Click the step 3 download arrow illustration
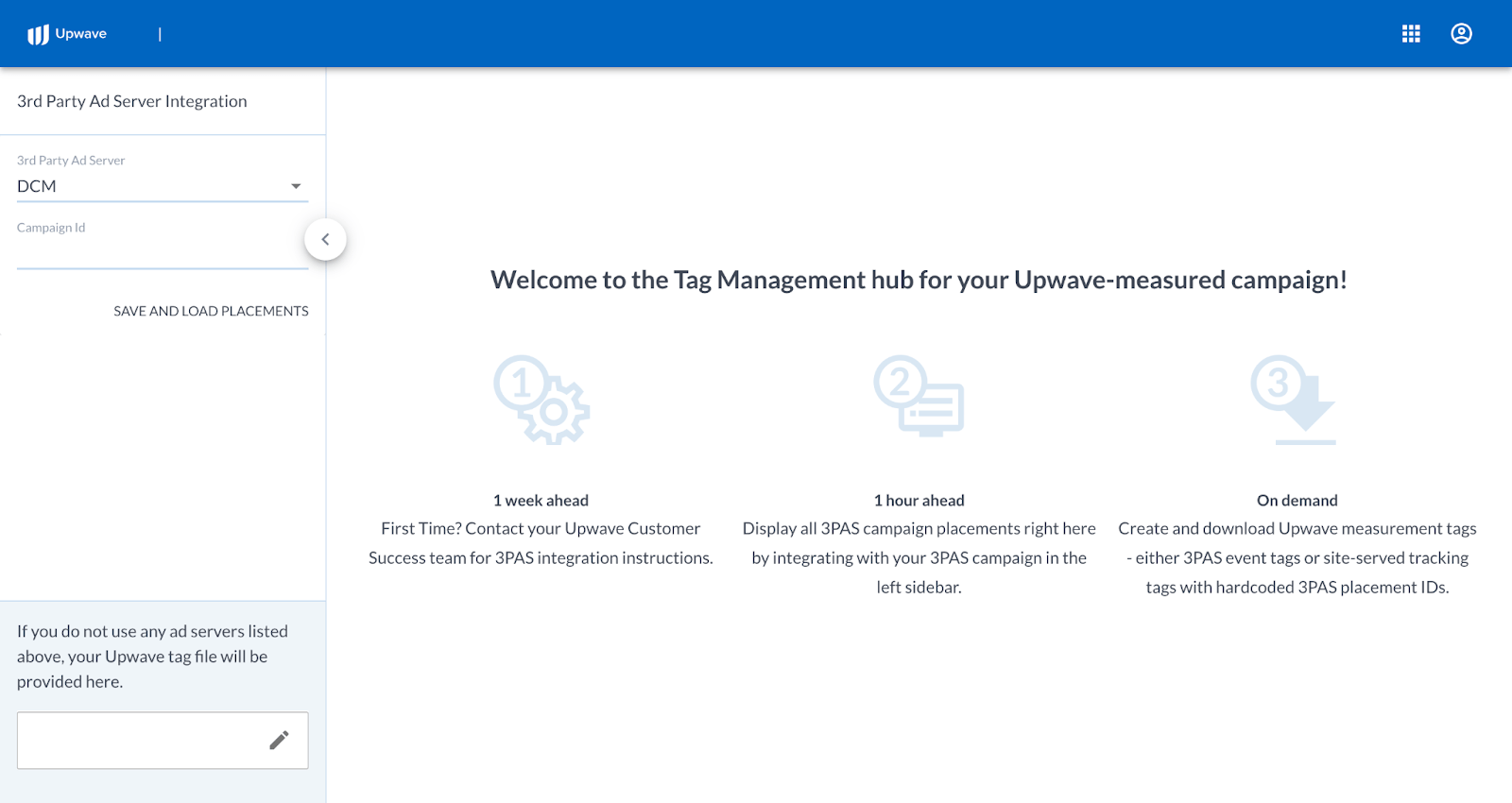The image size is (1512, 803). (1294, 400)
